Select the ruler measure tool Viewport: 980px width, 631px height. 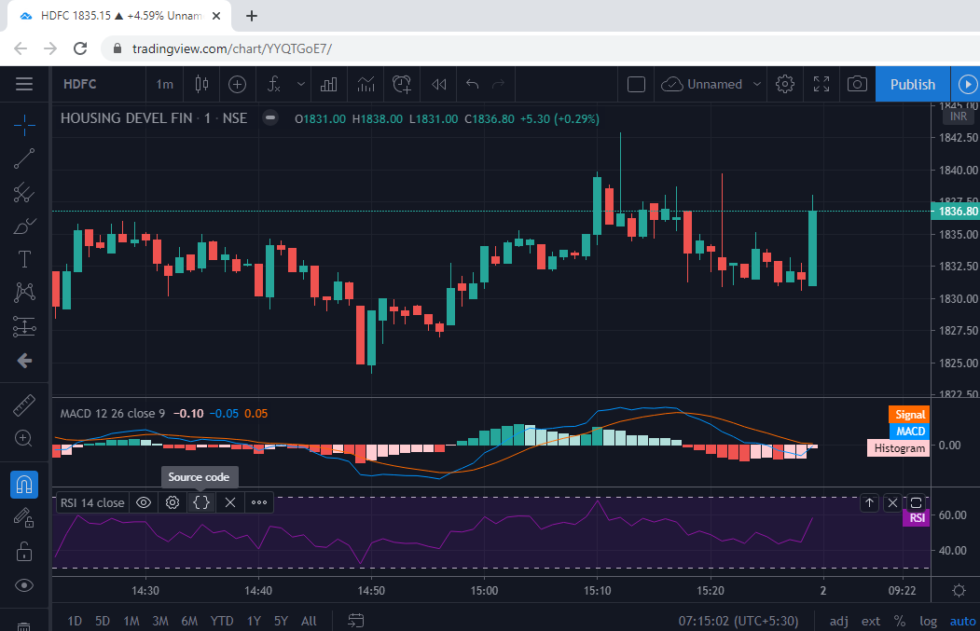pyautogui.click(x=25, y=406)
